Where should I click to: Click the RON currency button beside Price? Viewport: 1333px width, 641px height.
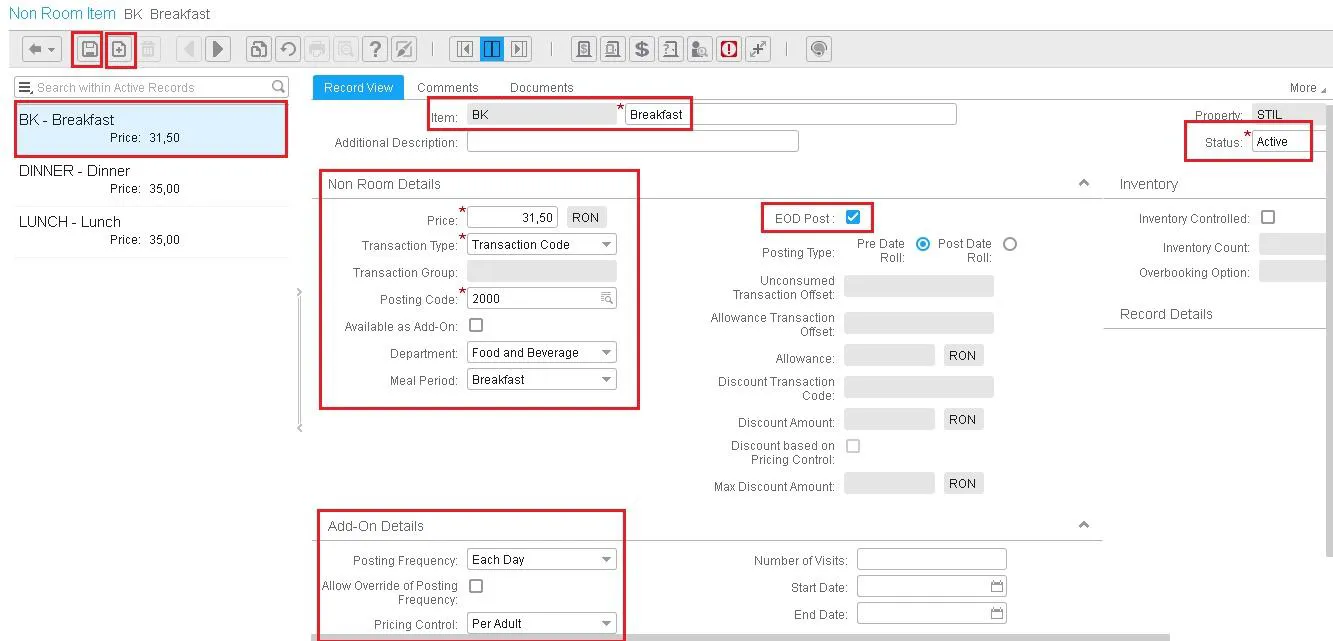point(586,217)
